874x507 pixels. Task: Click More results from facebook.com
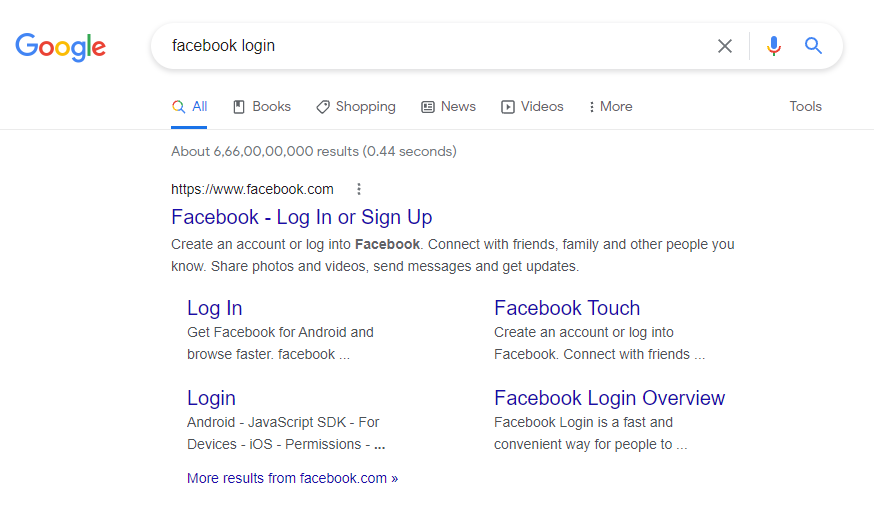[x=293, y=479]
